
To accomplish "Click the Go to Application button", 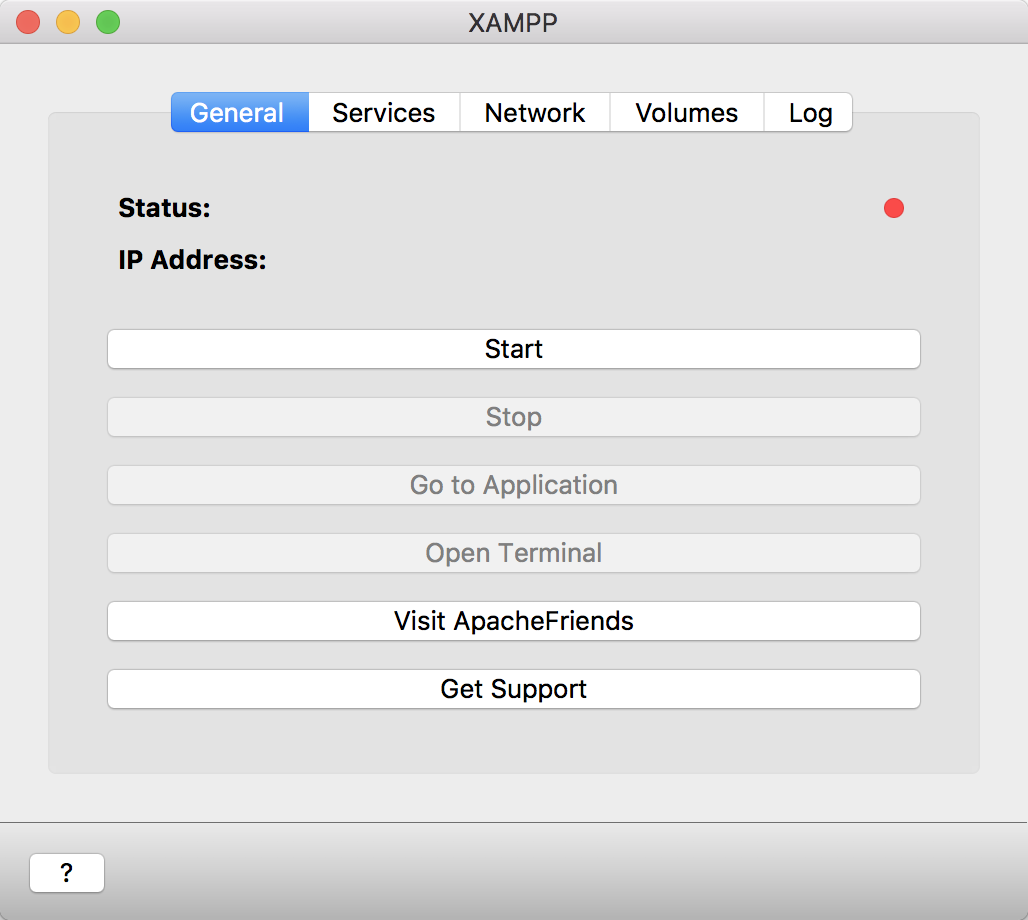I will click(514, 485).
